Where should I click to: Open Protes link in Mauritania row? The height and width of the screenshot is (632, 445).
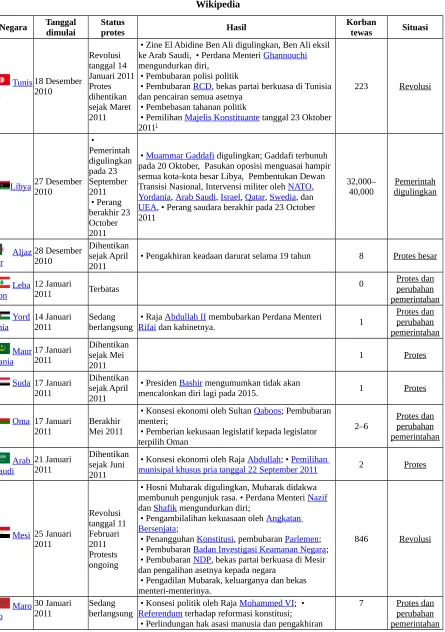coord(415,355)
